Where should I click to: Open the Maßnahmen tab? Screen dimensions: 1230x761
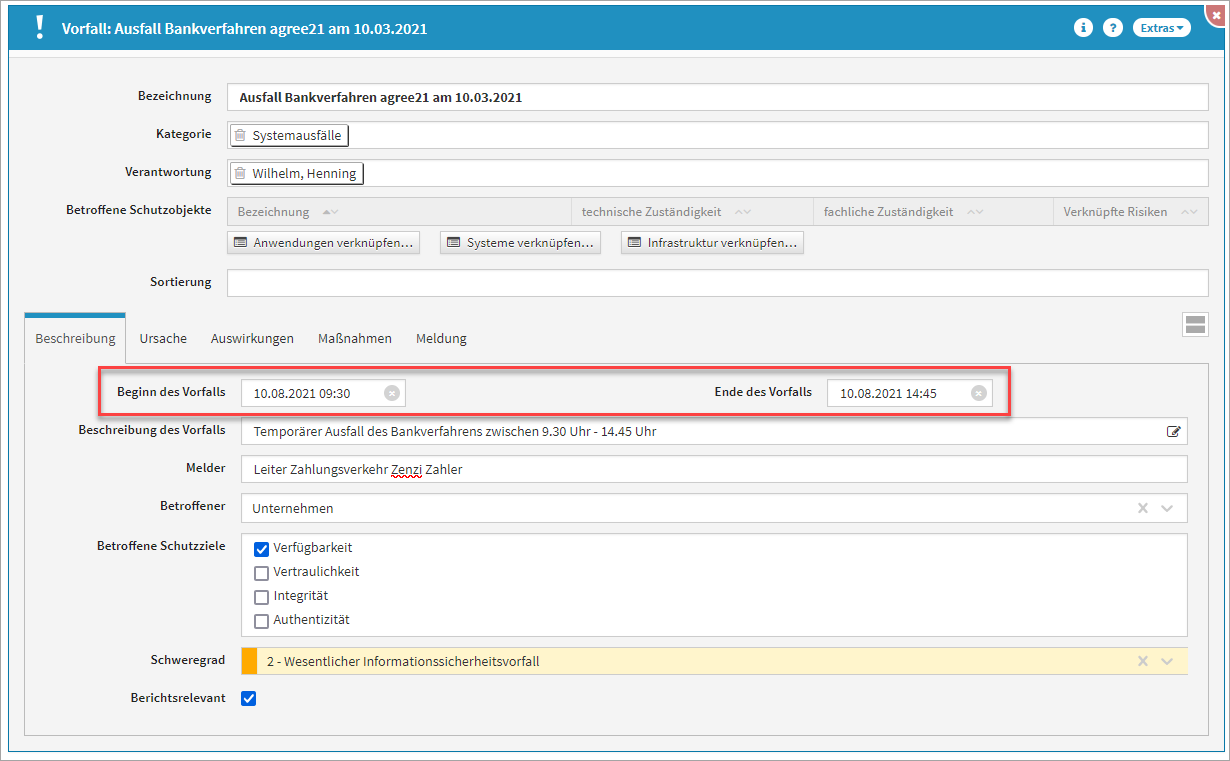click(354, 338)
